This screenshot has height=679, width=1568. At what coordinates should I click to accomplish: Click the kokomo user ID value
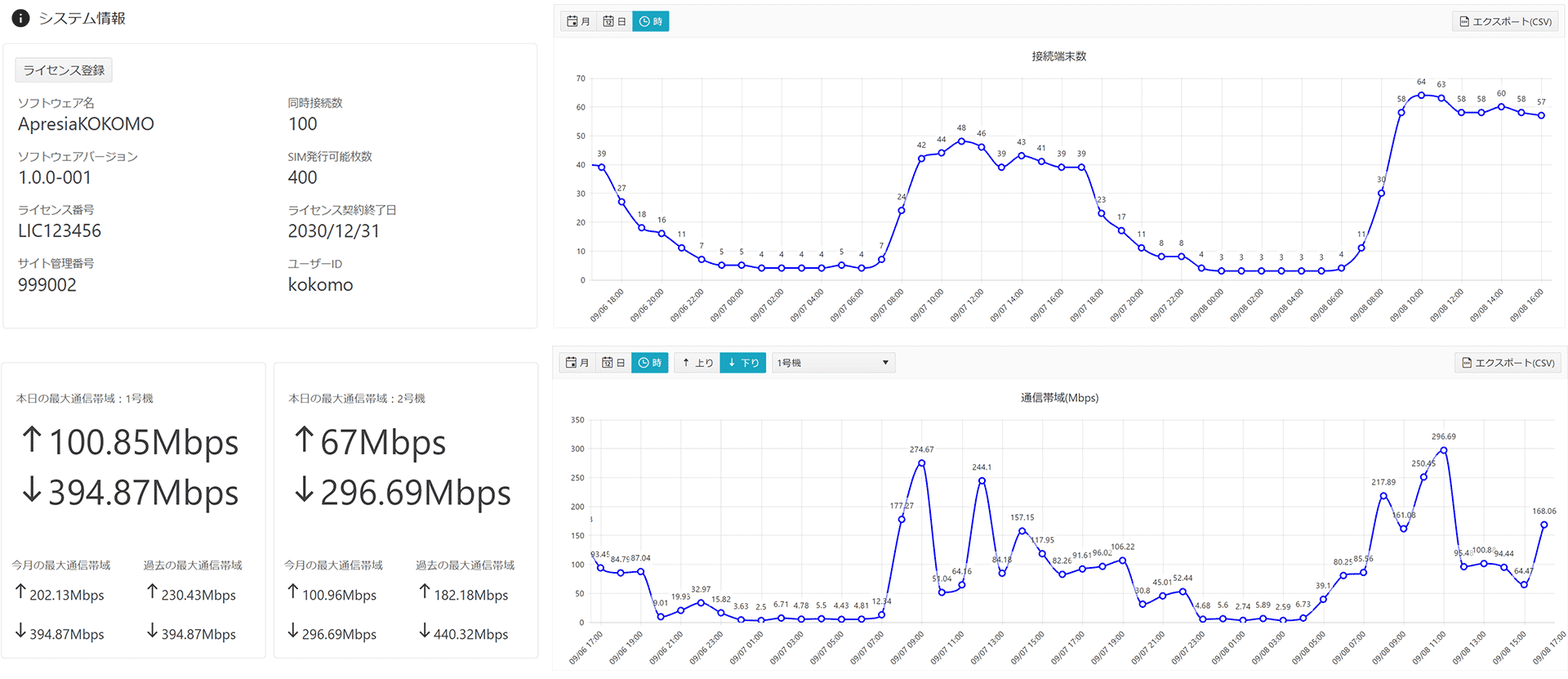tap(321, 285)
